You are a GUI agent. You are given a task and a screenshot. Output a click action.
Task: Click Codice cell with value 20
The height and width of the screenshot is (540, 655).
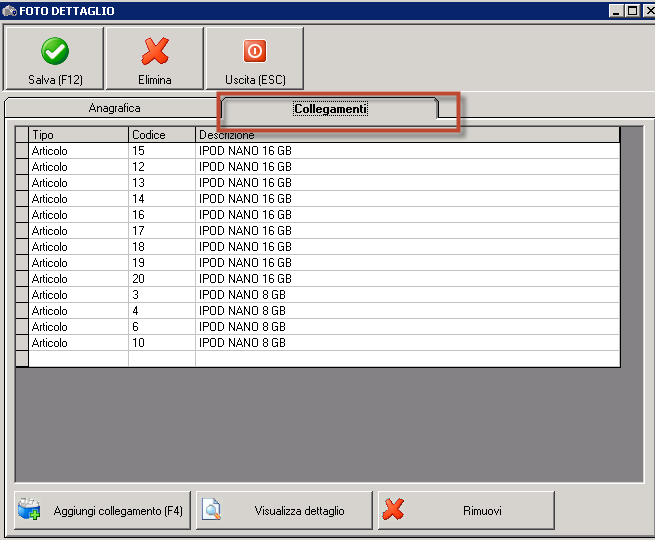click(x=162, y=279)
